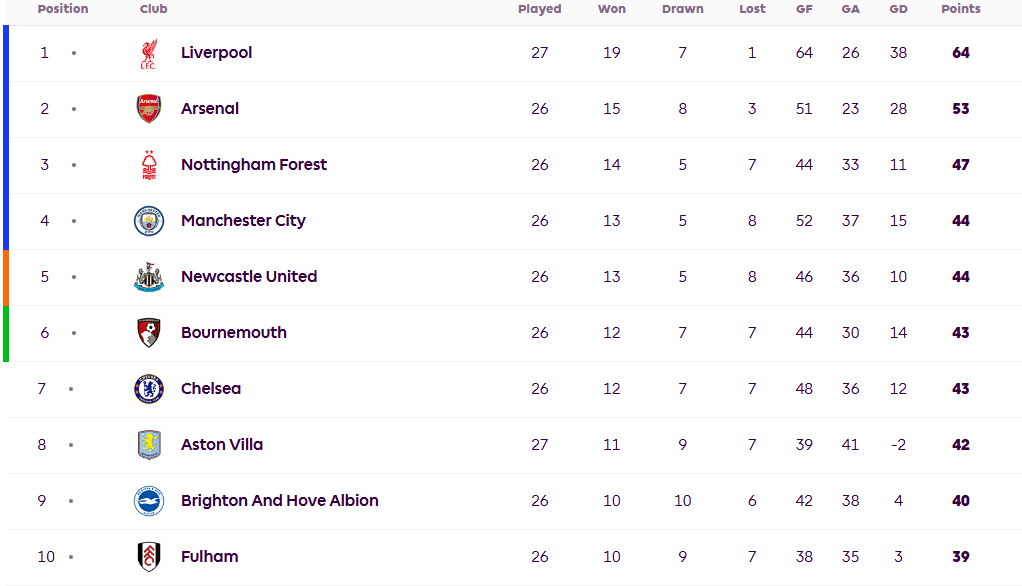This screenshot has height=586, width=1022.
Task: Click the Chelsea club crest
Action: point(148,389)
